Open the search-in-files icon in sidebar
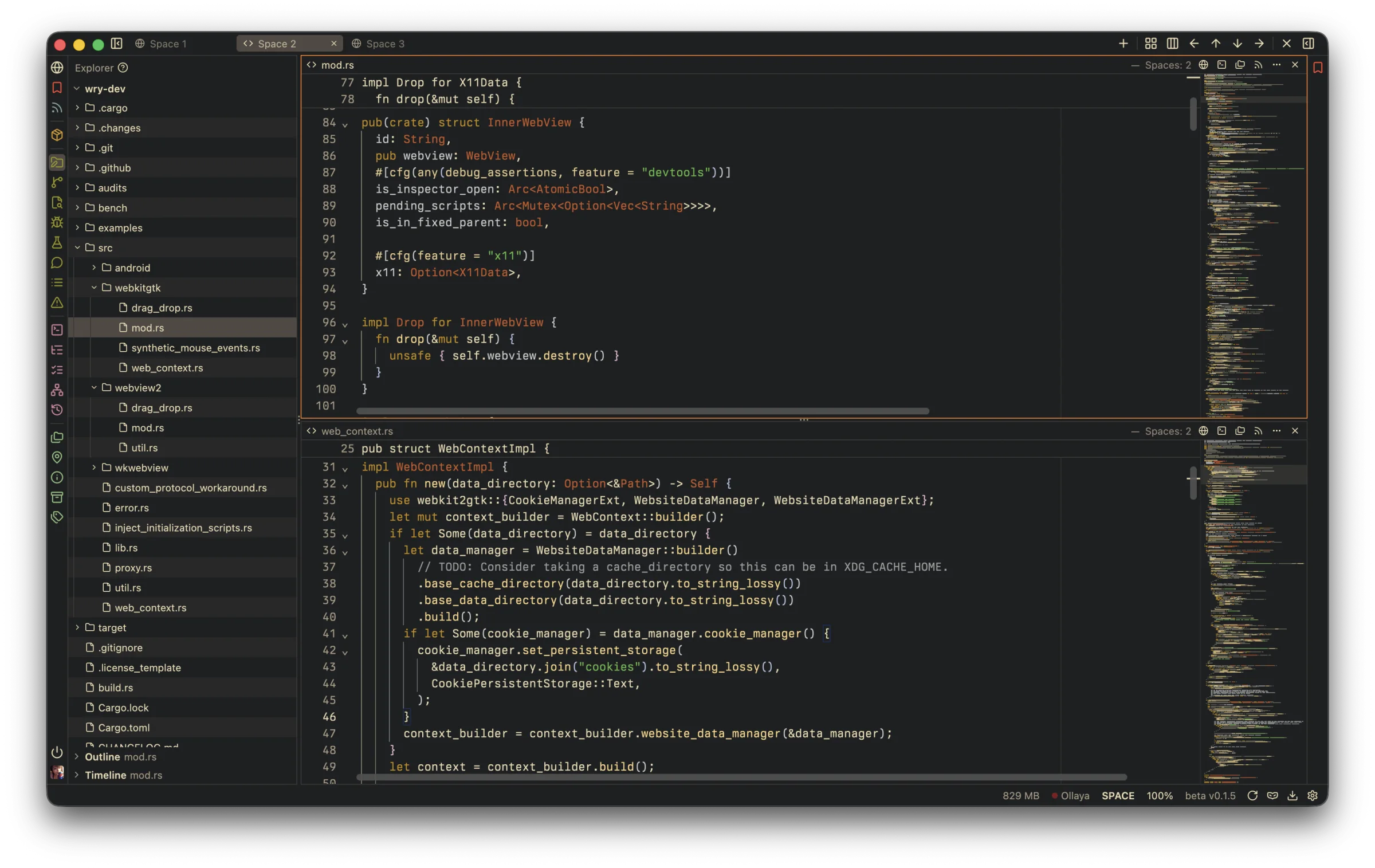1375x868 pixels. (57, 202)
